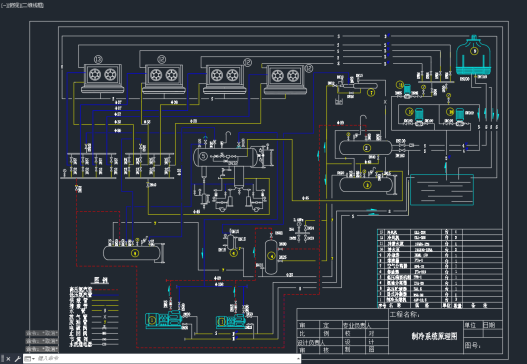
Task: Select the vertical vessel tagged 4
Action: click(x=271, y=256)
